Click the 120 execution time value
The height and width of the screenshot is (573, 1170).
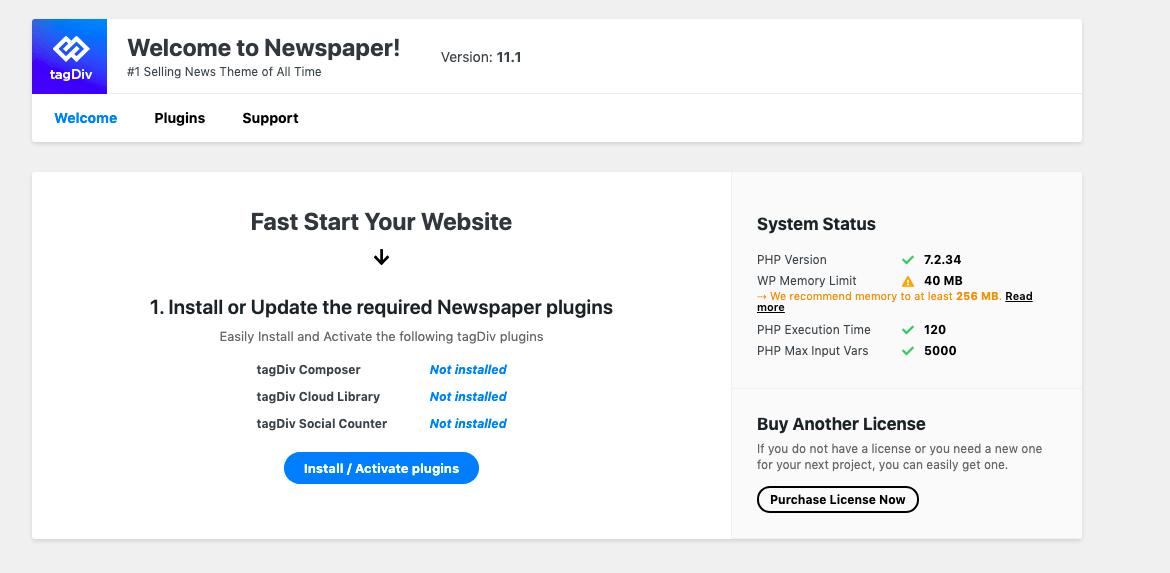click(935, 330)
